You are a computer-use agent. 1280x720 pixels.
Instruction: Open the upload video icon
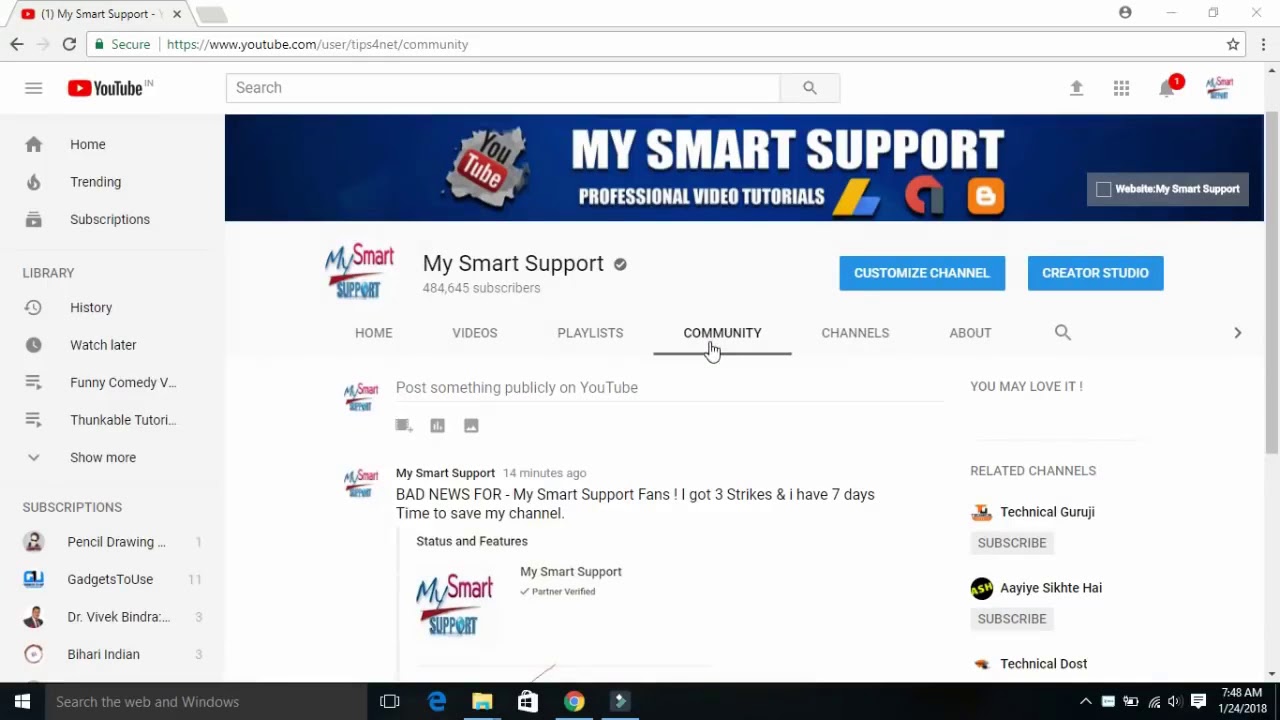(x=1076, y=88)
